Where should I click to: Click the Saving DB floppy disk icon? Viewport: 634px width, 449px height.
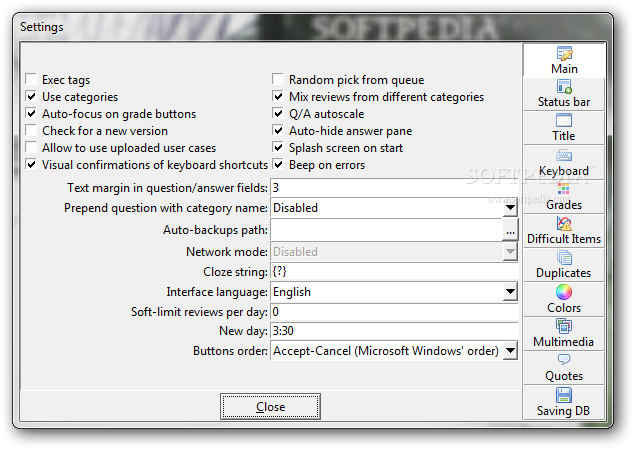pos(564,395)
